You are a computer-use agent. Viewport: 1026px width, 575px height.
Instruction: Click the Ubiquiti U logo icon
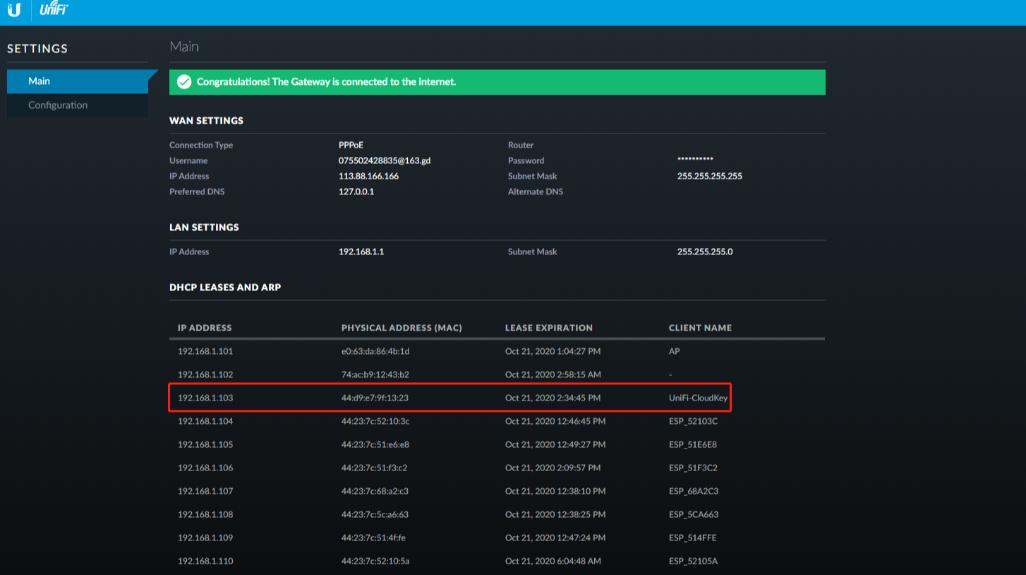click(14, 10)
